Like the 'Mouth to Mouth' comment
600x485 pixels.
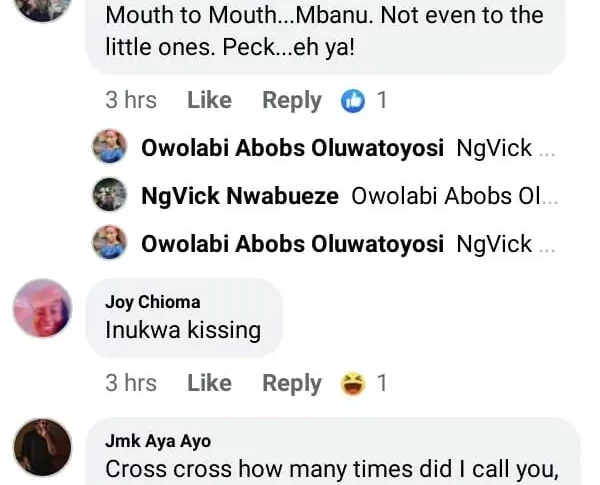(x=209, y=100)
